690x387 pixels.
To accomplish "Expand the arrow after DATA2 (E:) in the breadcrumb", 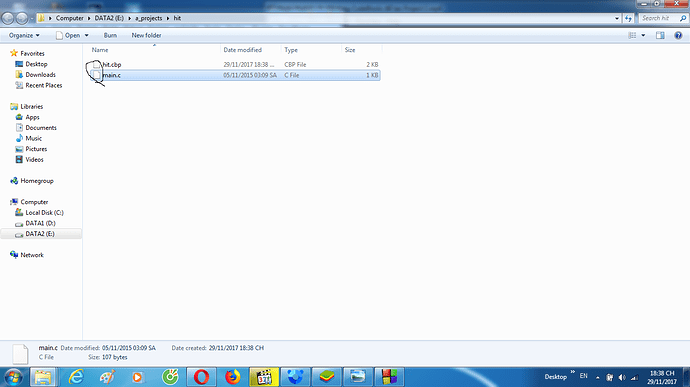I will [129, 18].
